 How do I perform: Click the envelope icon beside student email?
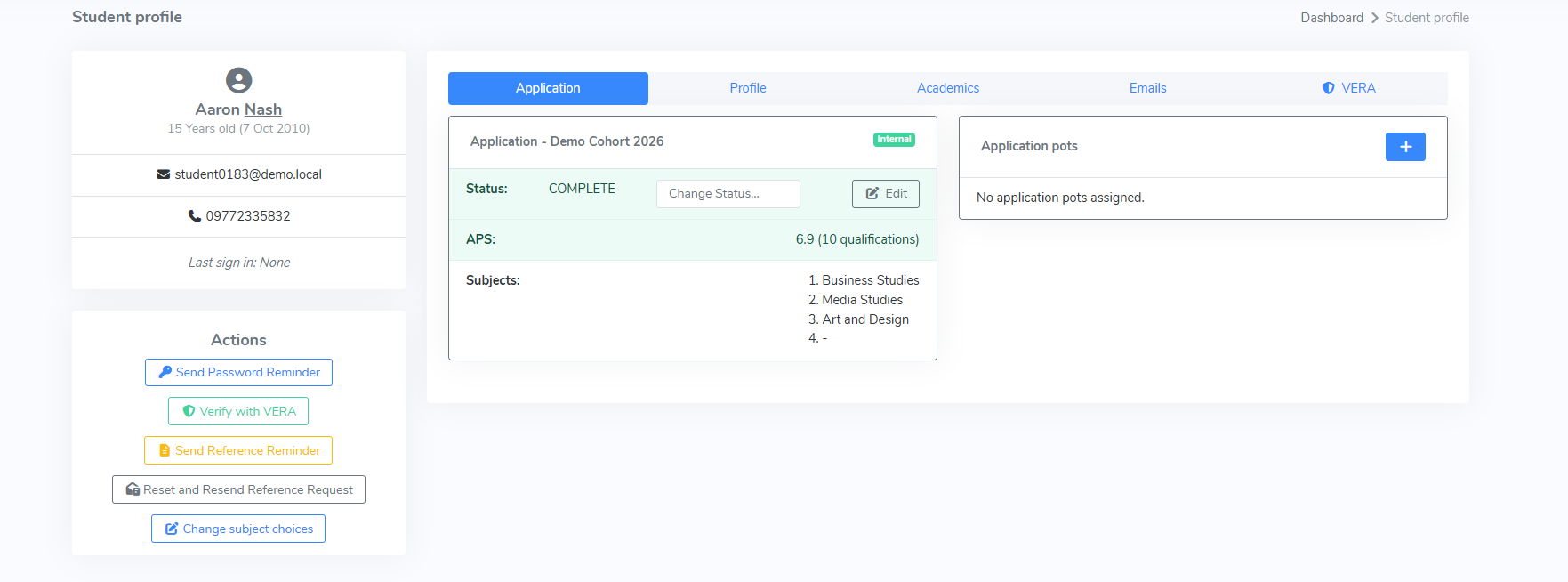164,174
